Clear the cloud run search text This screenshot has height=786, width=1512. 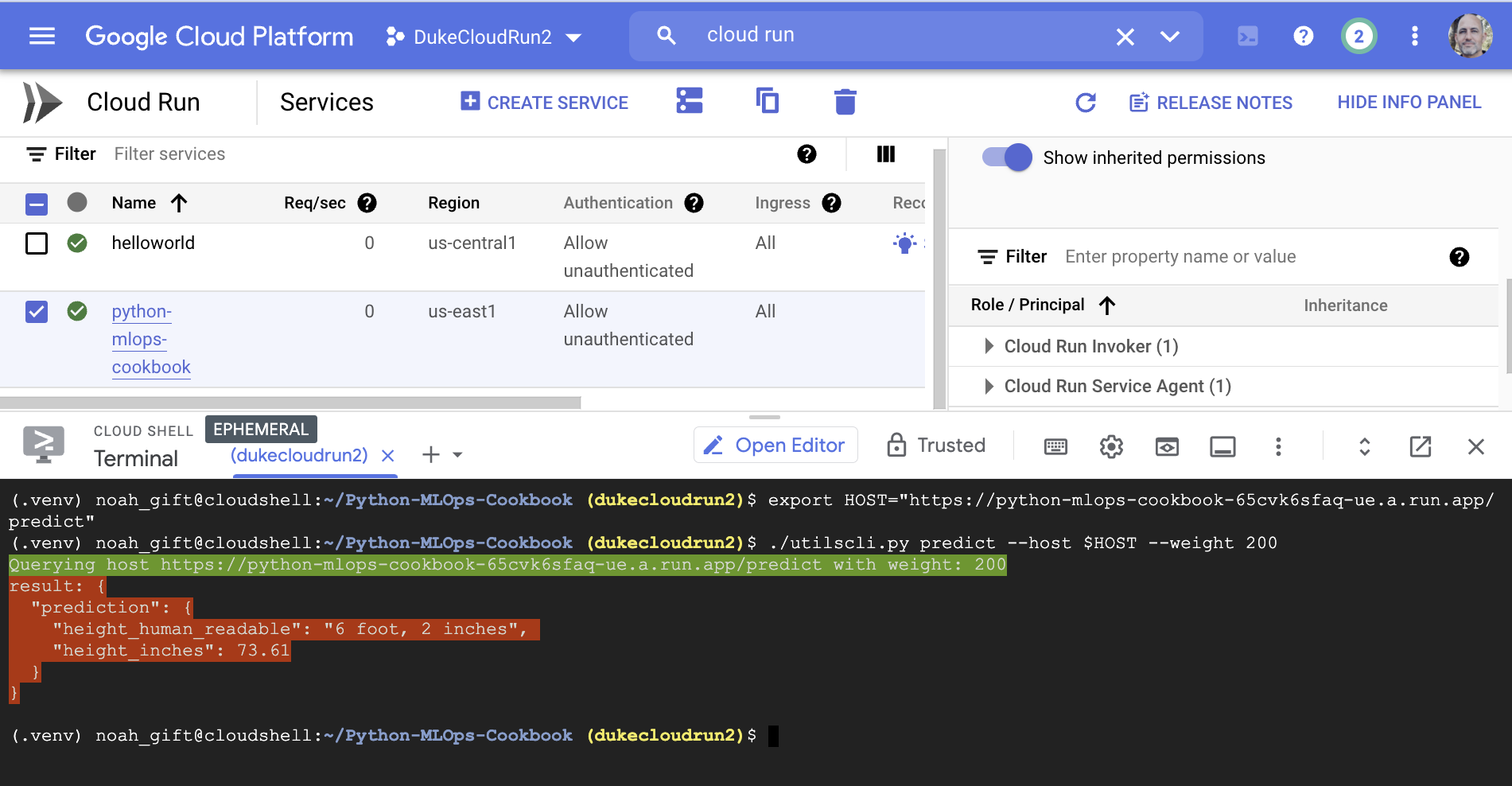(x=1125, y=37)
